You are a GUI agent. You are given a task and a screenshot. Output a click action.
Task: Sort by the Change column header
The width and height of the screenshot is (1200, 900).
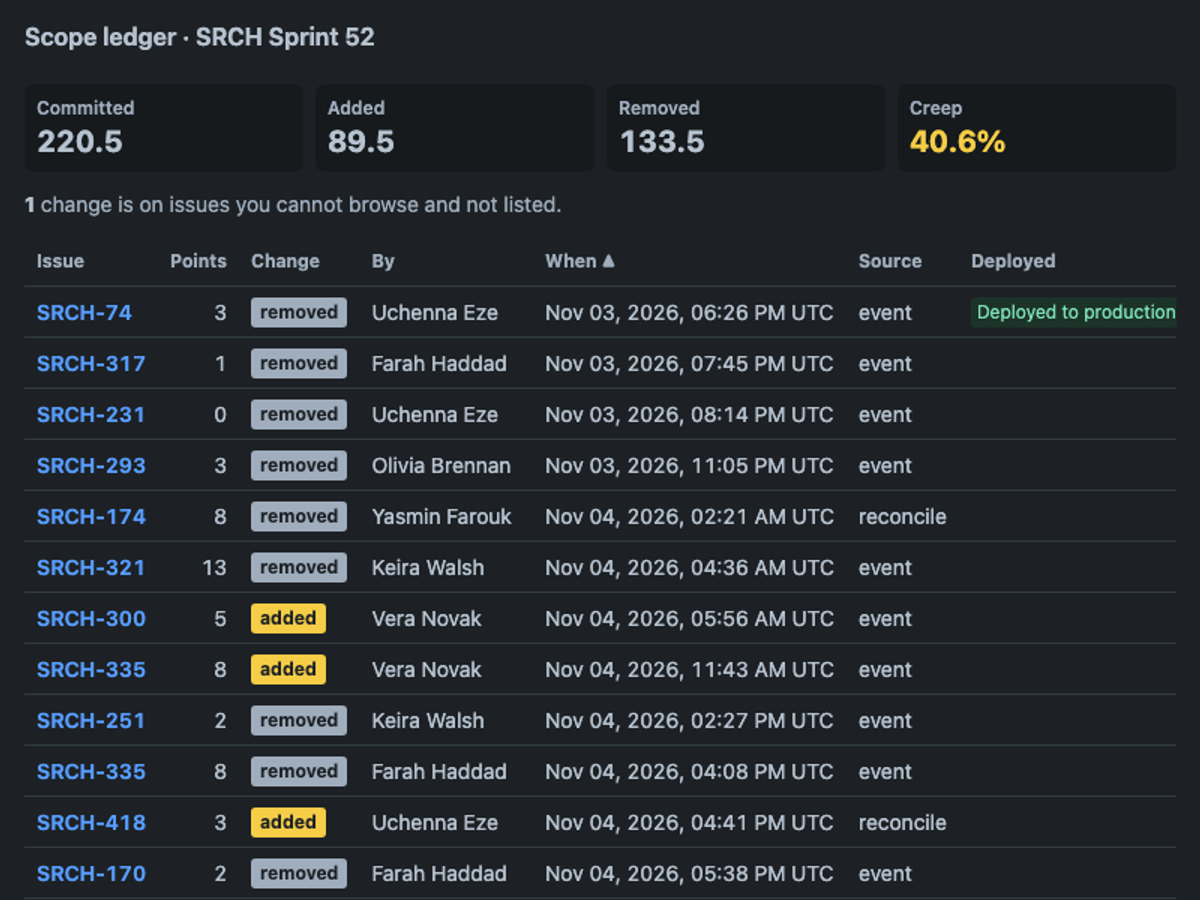point(285,261)
